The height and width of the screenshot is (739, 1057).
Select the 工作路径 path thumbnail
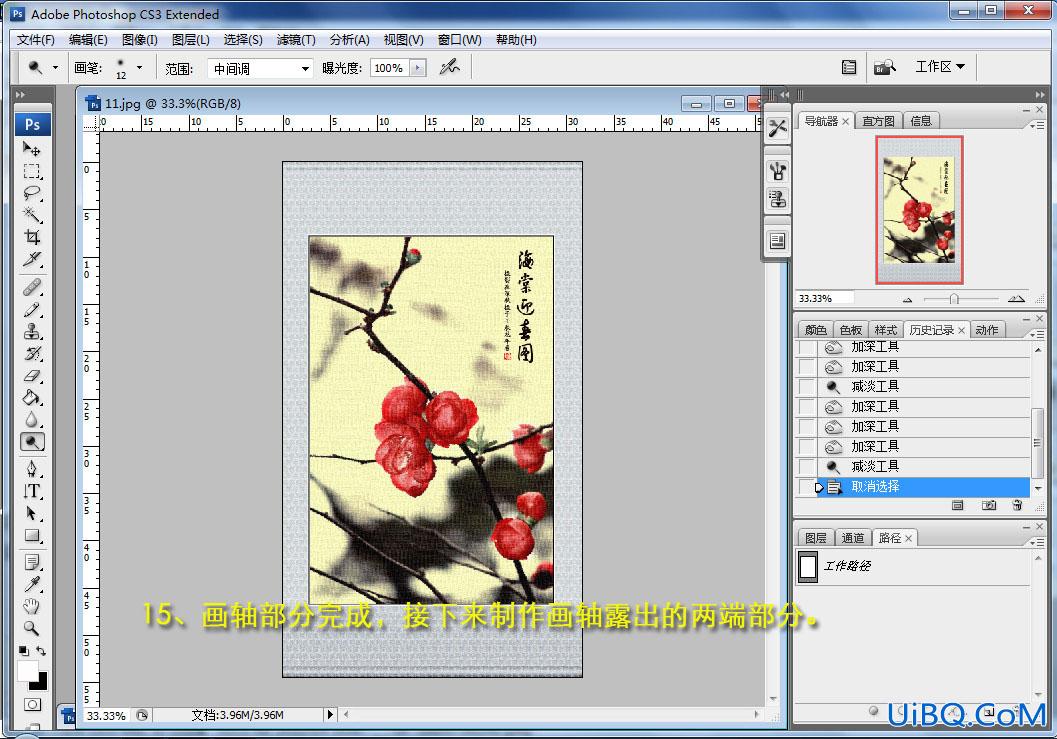(x=808, y=566)
